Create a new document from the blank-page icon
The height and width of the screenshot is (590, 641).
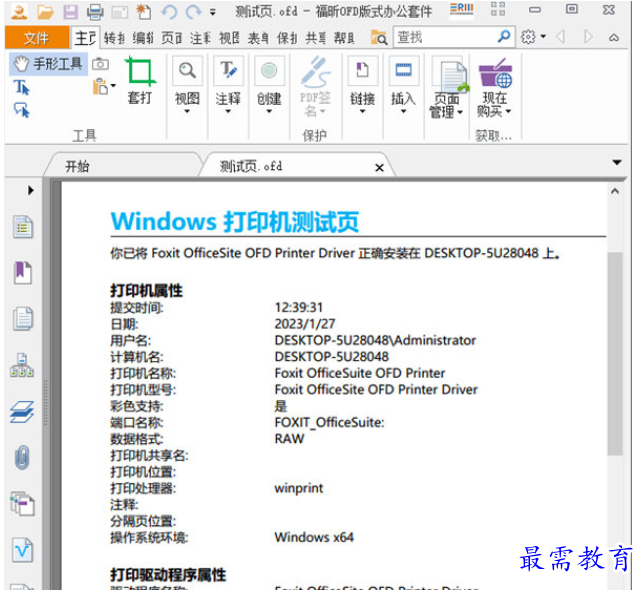coord(143,12)
